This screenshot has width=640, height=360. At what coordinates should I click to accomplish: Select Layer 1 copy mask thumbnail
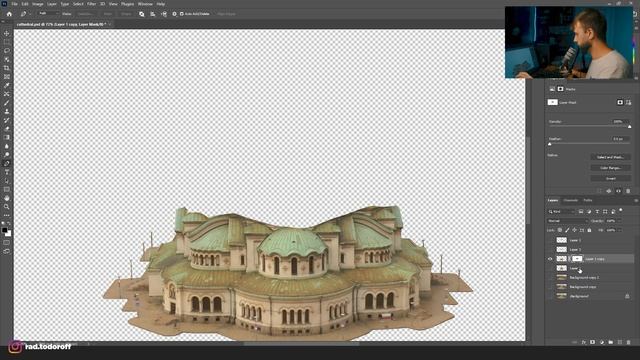pyautogui.click(x=577, y=259)
